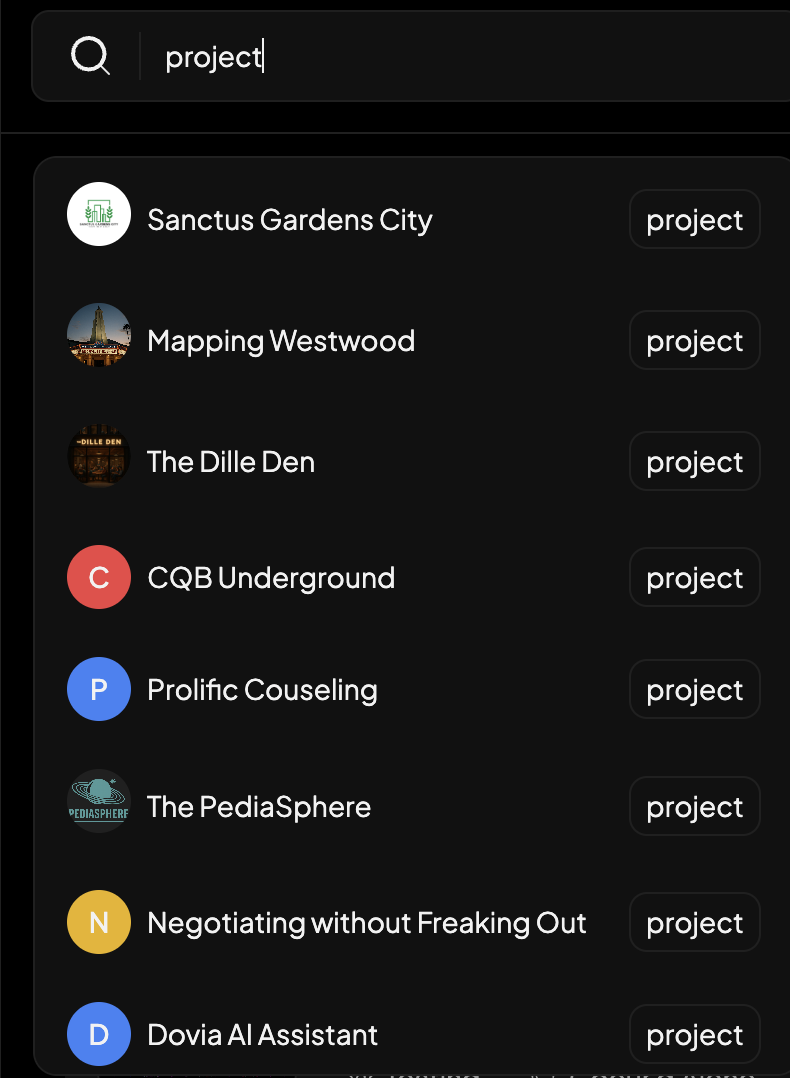Click the Sanctus Gardens City logo avatar
The width and height of the screenshot is (790, 1078).
99,214
